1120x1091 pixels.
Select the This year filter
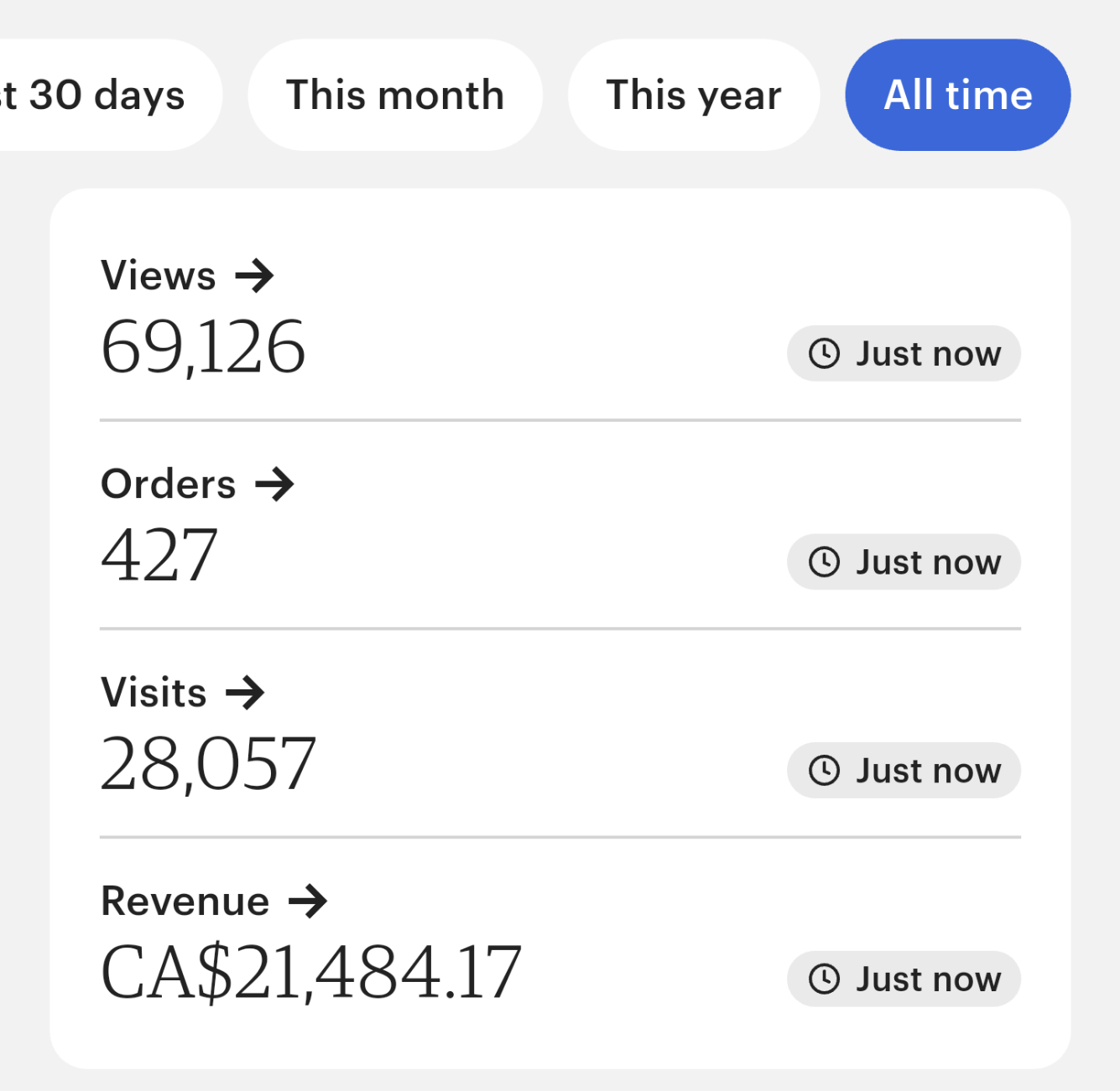tap(694, 95)
